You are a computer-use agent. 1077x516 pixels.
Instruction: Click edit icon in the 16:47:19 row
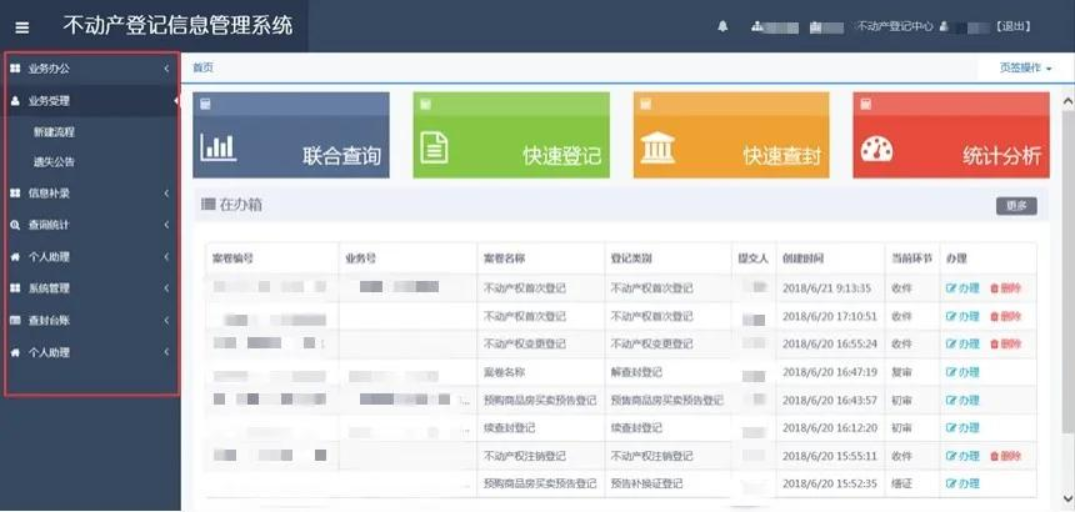951,372
